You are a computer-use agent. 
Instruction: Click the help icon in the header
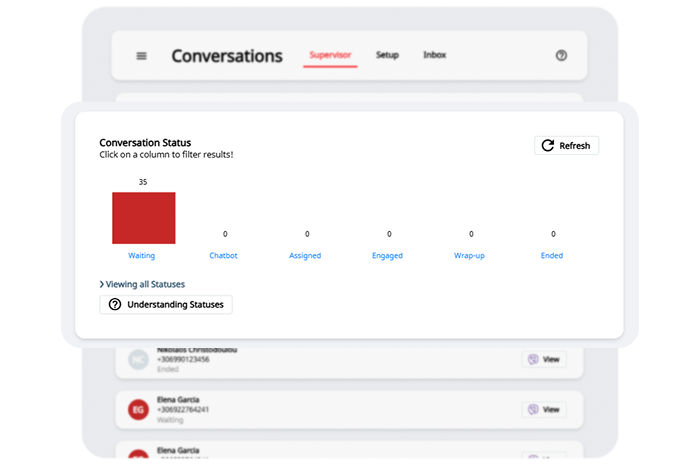click(561, 56)
